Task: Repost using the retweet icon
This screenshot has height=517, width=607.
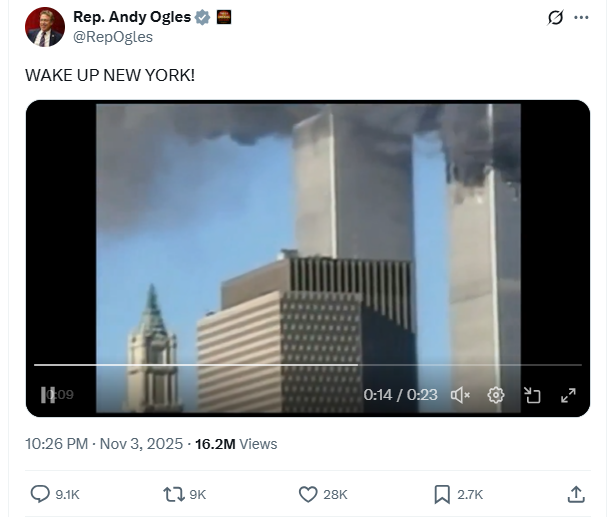Action: (174, 495)
